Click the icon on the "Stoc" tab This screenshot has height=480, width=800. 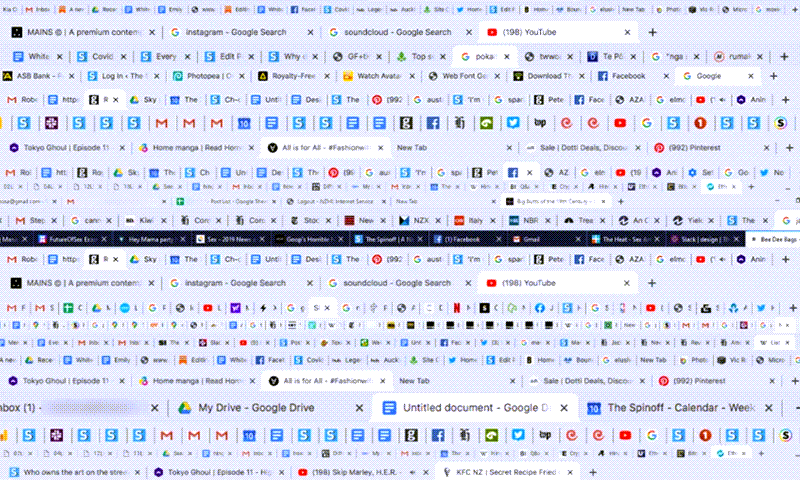[x=294, y=220]
